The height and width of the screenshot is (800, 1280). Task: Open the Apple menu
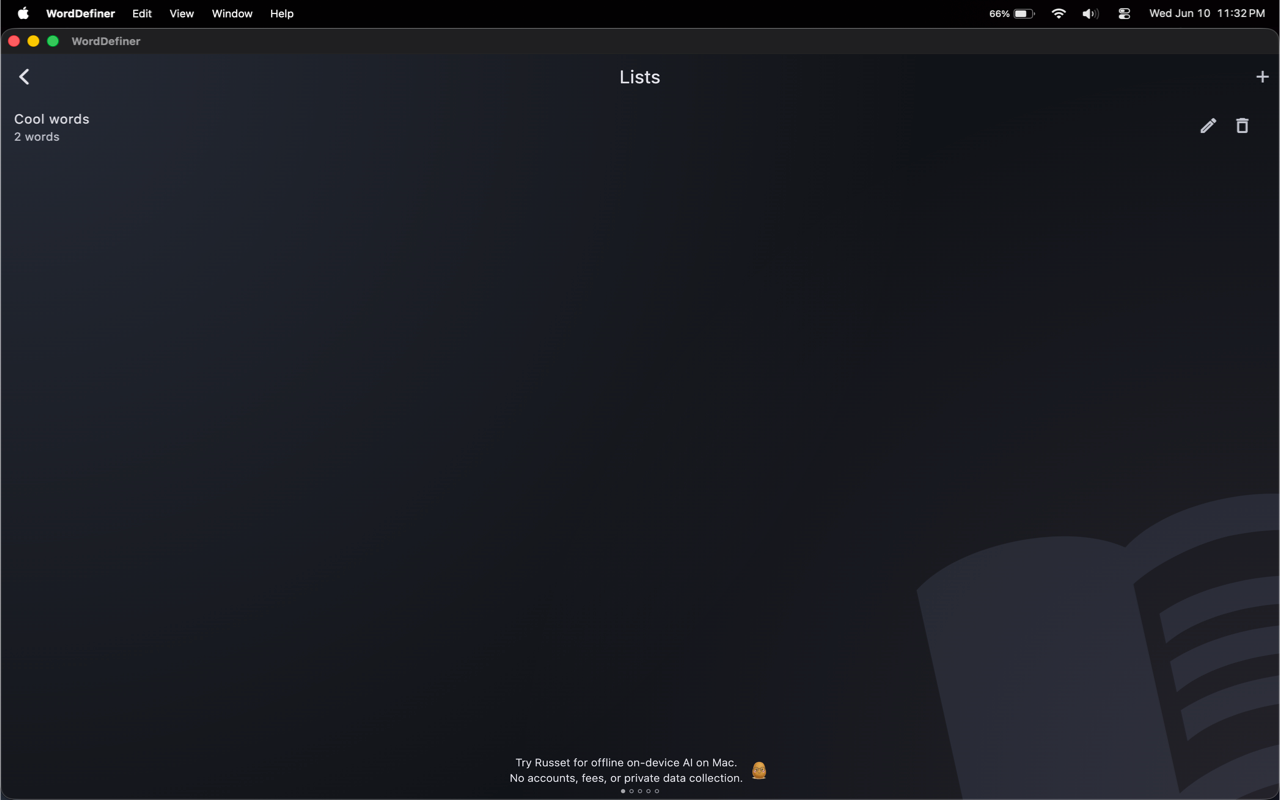pos(23,13)
